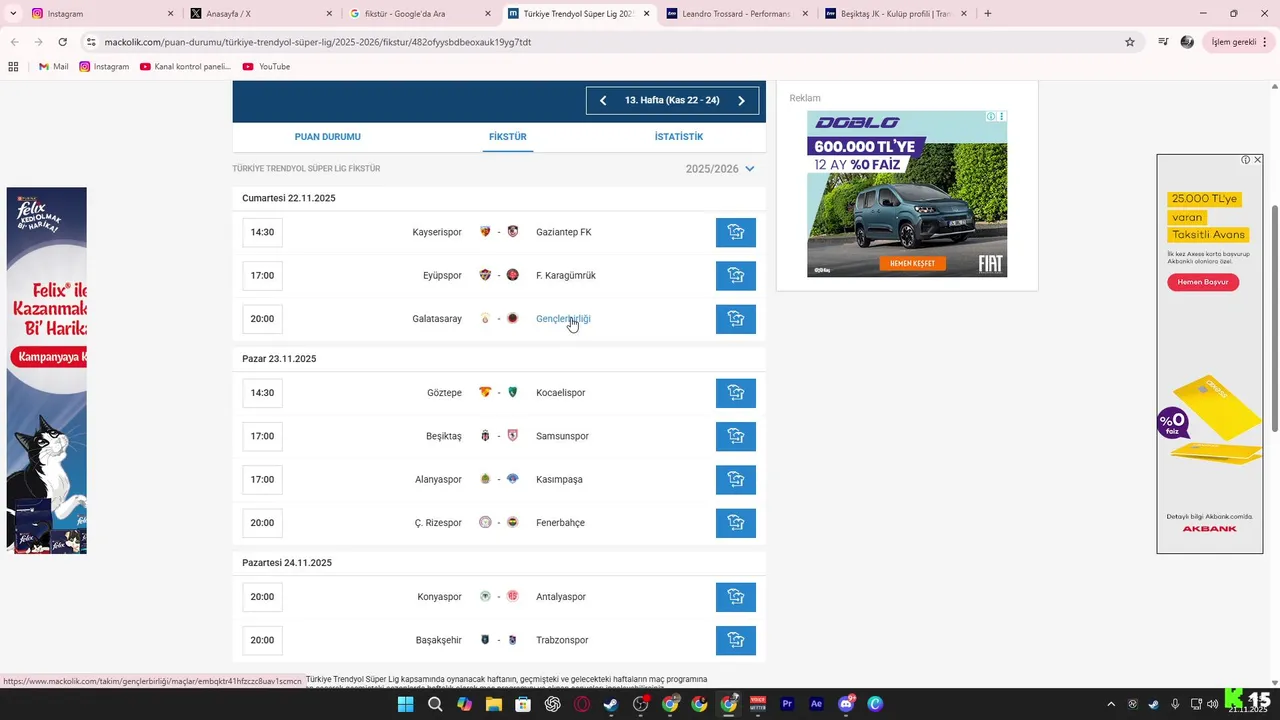The image size is (1280, 720).
Task: Click HEMEN KEŞFET on the Doblo ad
Action: tap(912, 264)
